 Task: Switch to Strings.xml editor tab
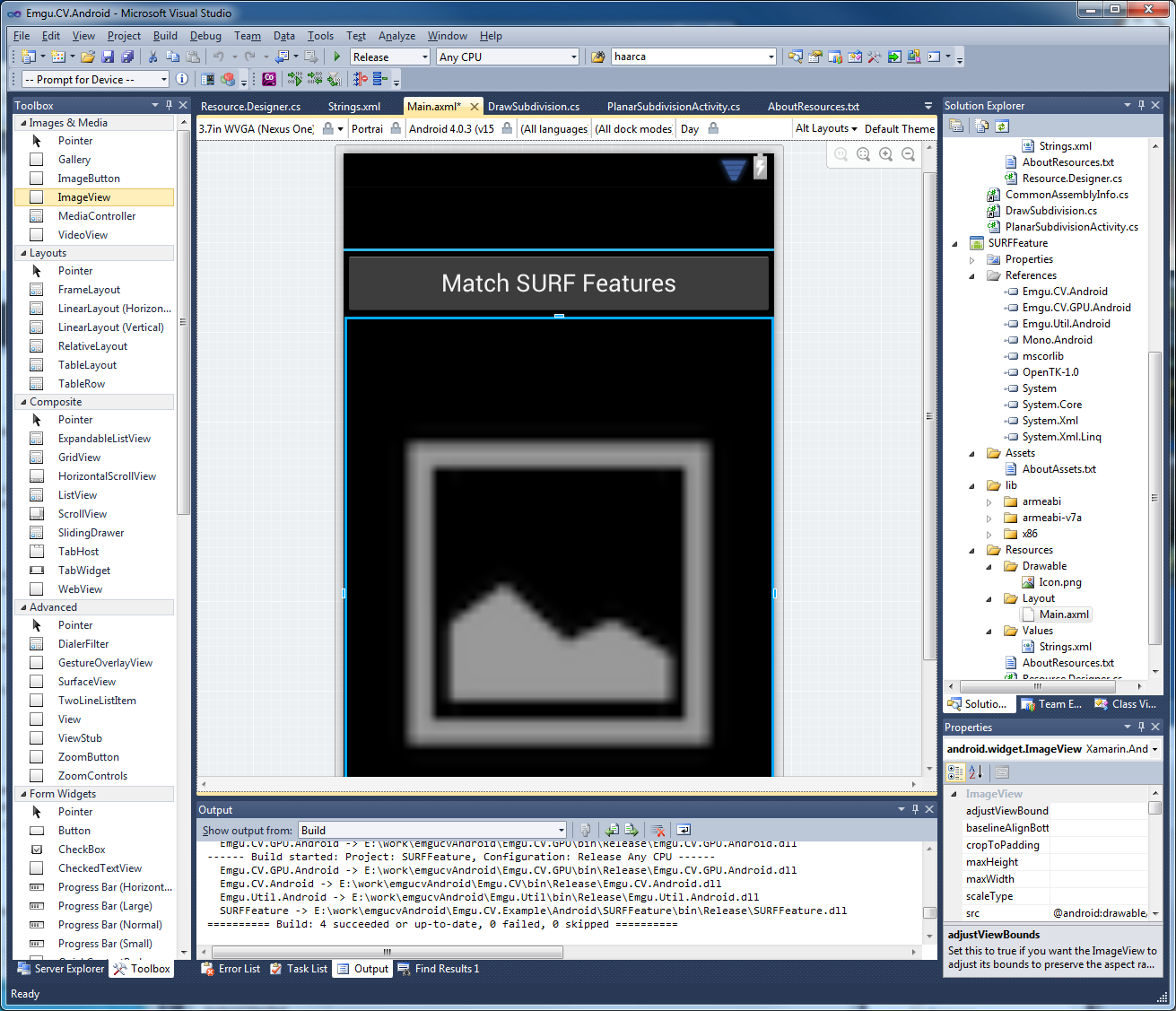354,106
